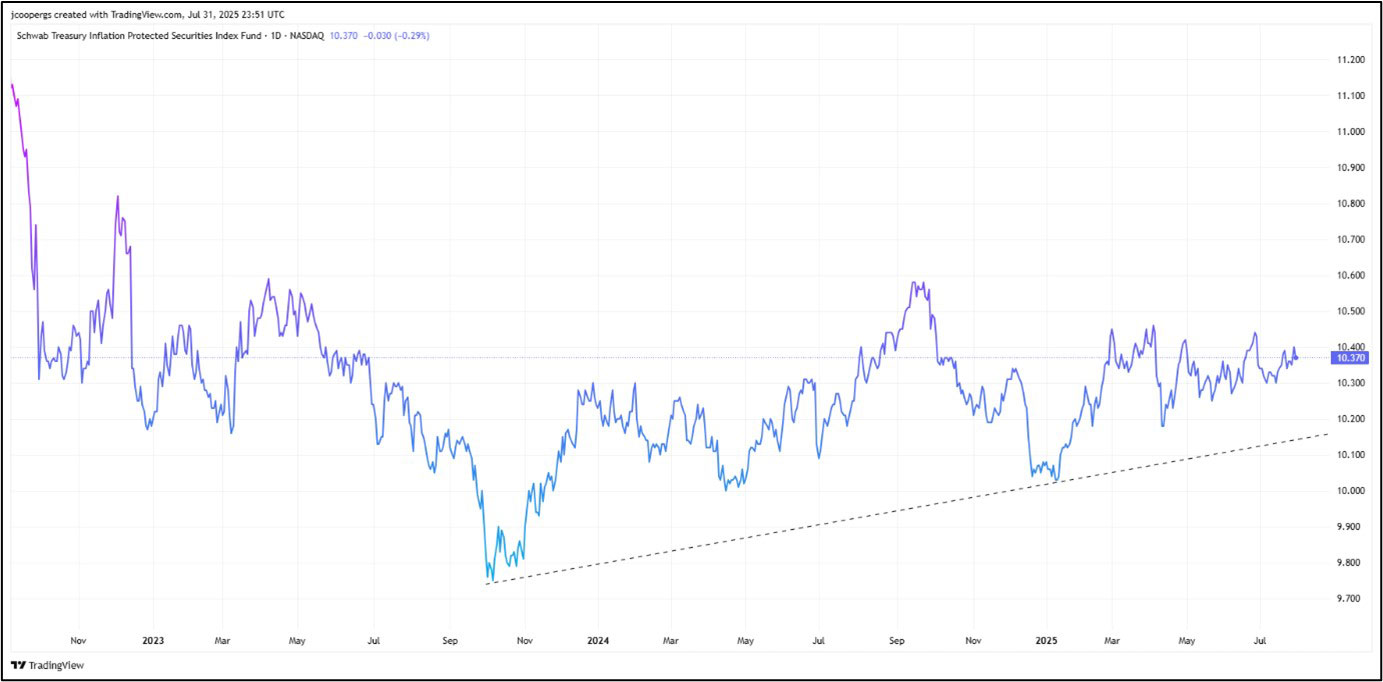Click the 10.100 price axis label
The height and width of the screenshot is (682, 1383).
1350,455
